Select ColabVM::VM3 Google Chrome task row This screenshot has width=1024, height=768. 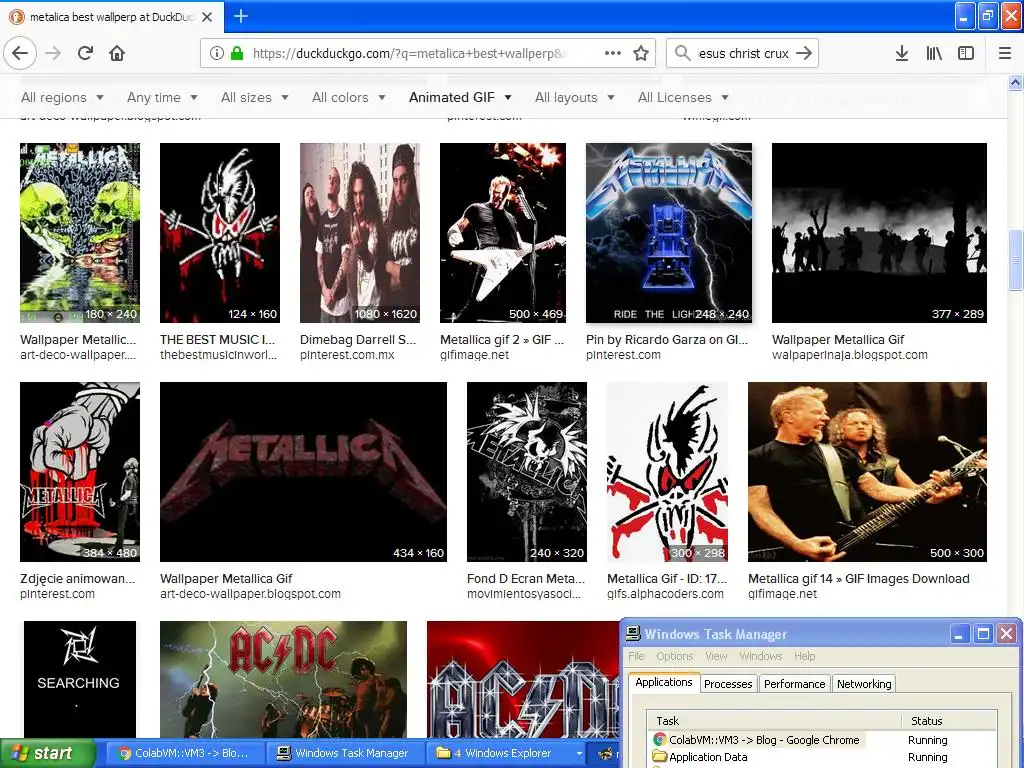(x=821, y=740)
